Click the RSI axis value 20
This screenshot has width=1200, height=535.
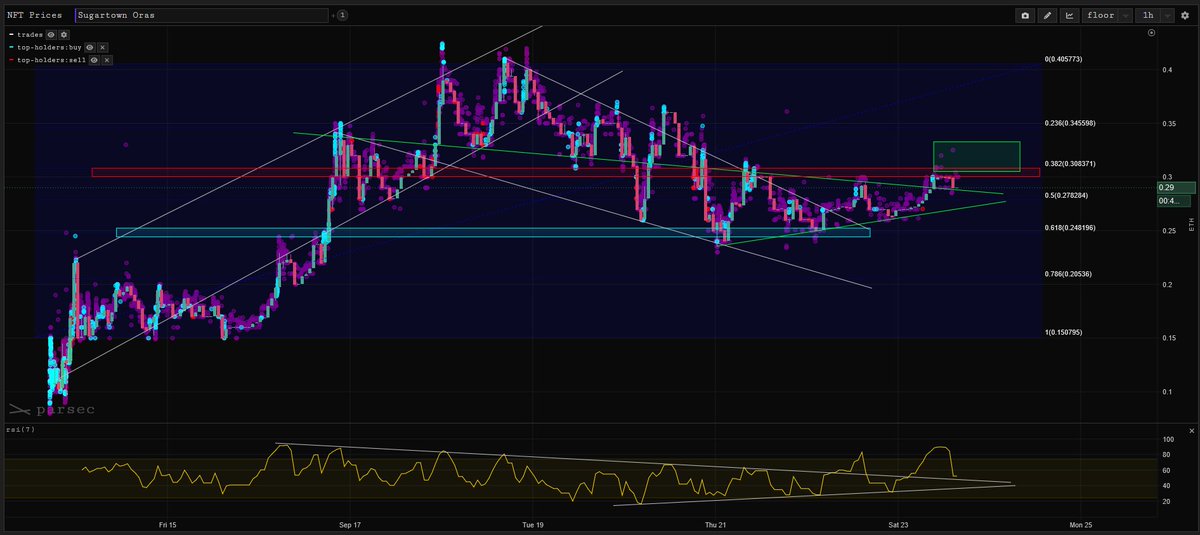[x=1165, y=501]
